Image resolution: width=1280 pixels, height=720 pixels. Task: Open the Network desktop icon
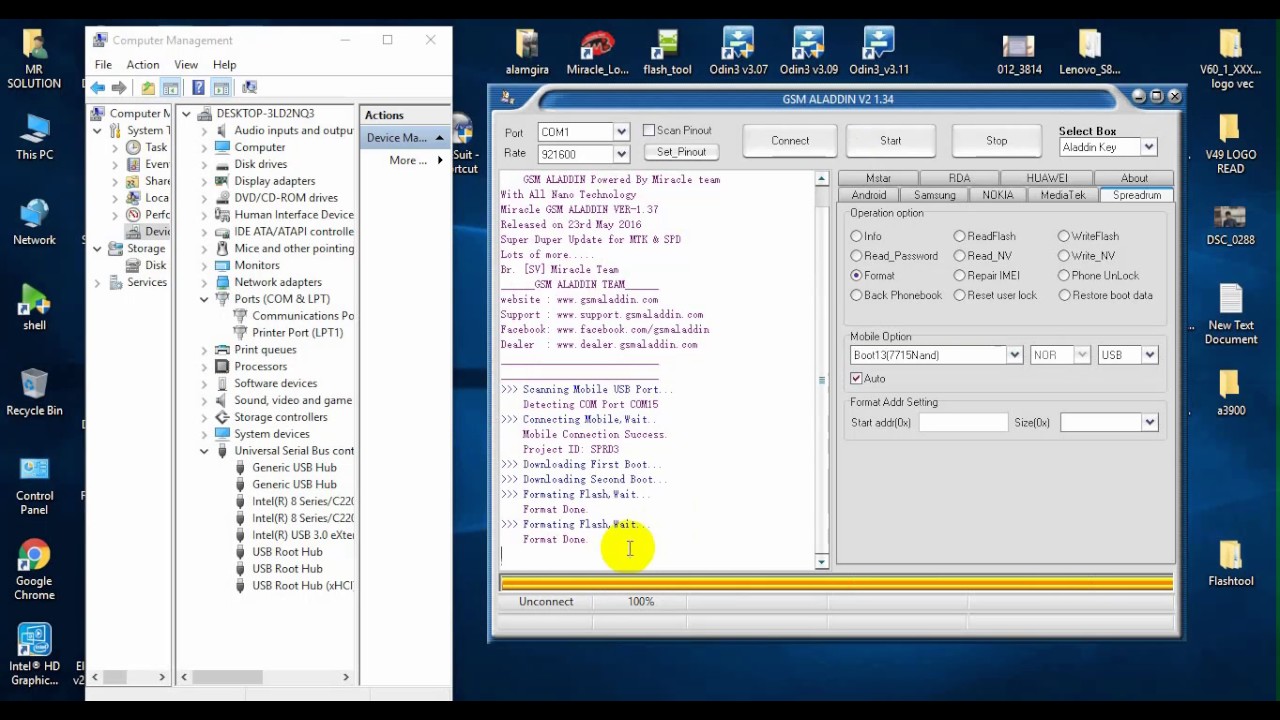pyautogui.click(x=34, y=222)
